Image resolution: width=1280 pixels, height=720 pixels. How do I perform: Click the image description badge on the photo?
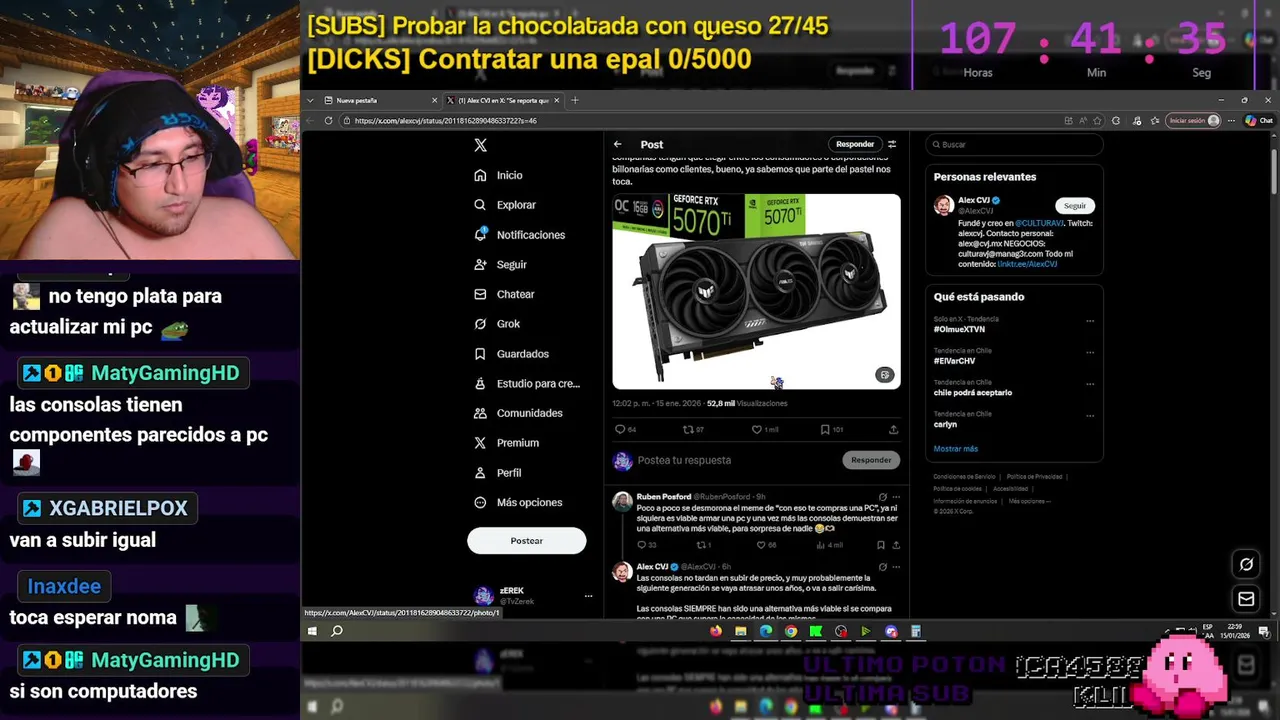884,375
